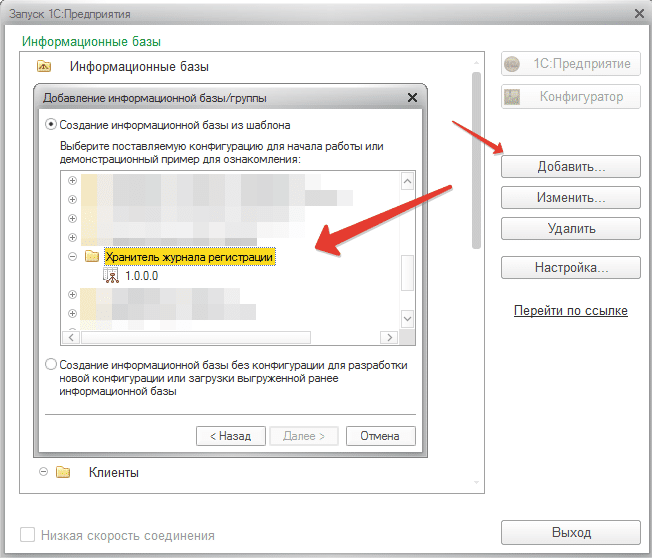Click the Клиенты folder icon

(x=63, y=472)
